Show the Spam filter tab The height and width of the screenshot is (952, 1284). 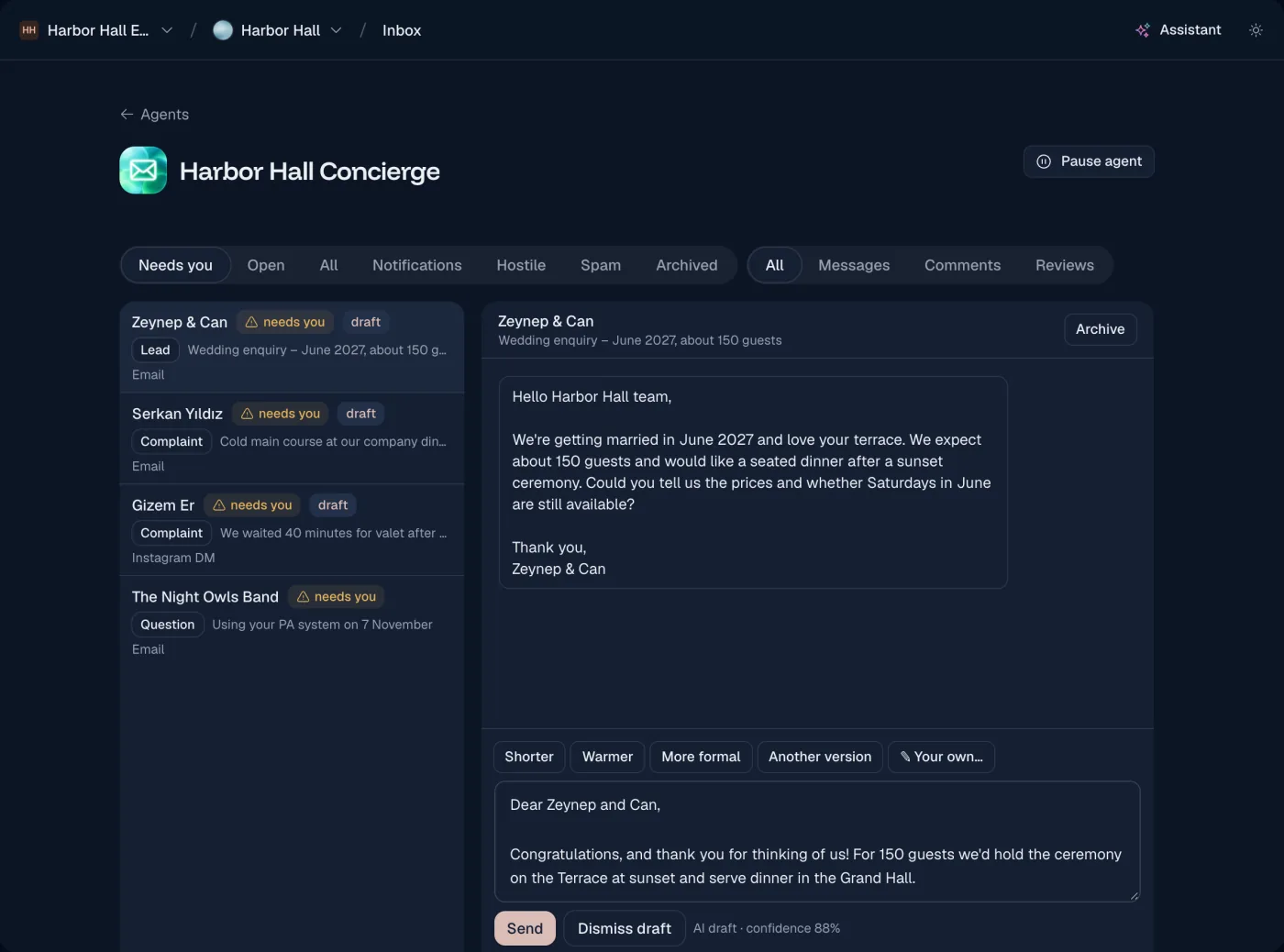pyautogui.click(x=601, y=265)
